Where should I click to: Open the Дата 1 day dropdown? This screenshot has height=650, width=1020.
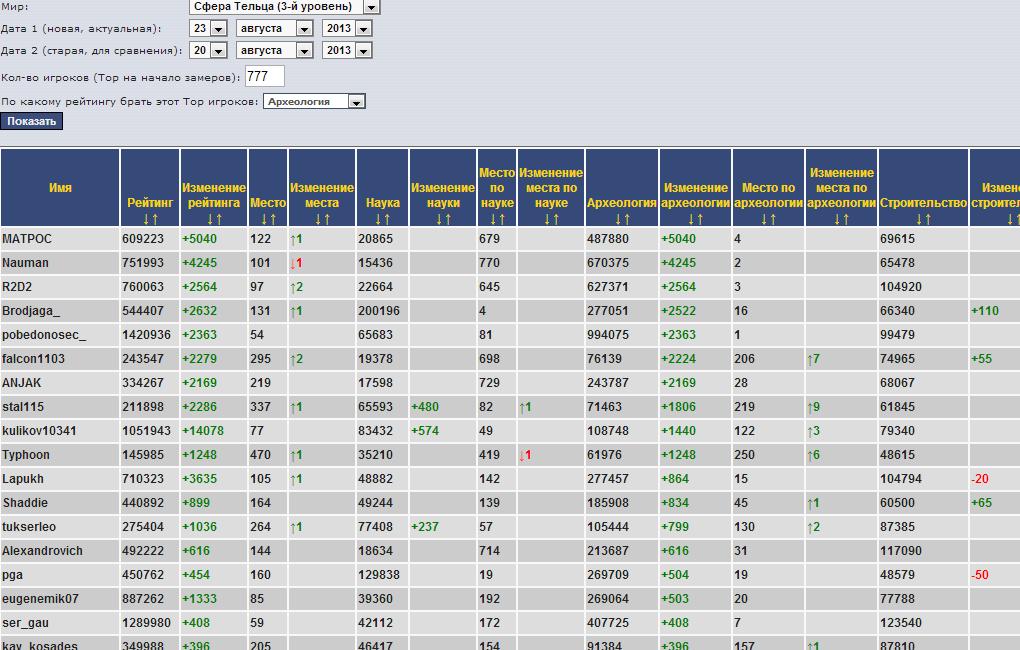(x=218, y=29)
